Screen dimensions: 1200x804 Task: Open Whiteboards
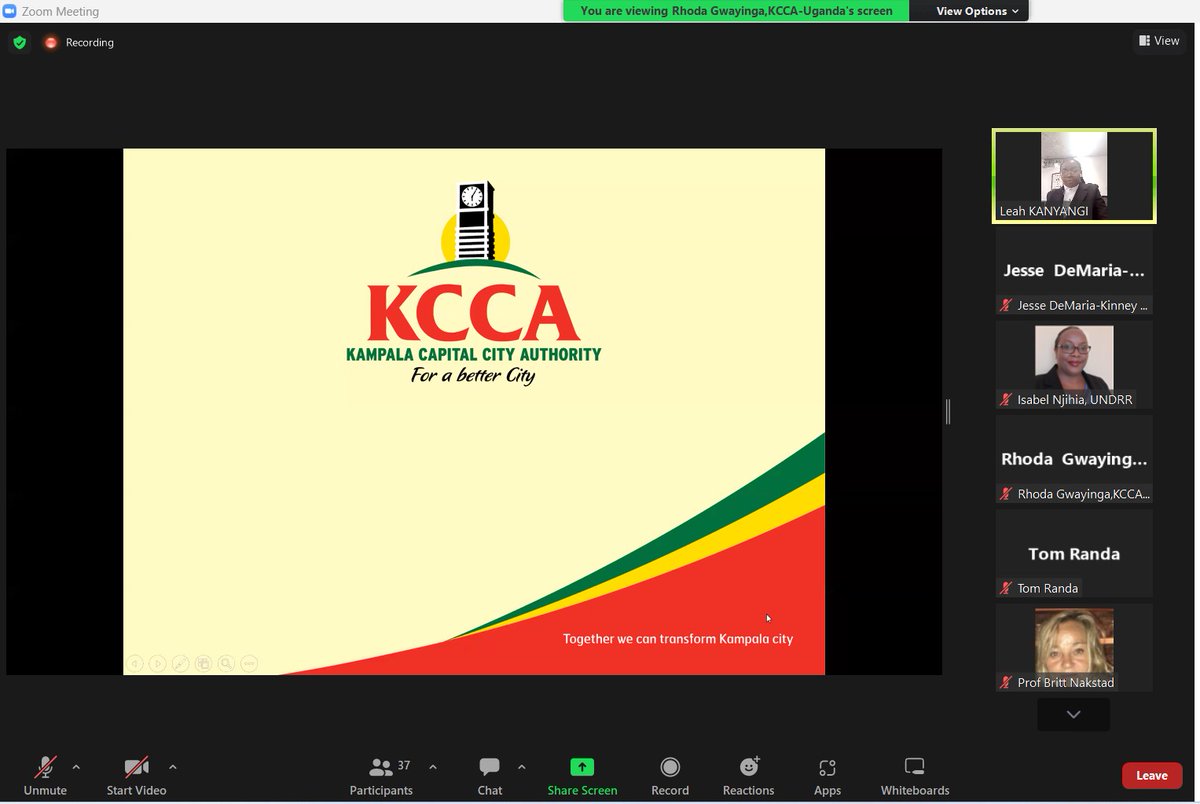pyautogui.click(x=914, y=776)
